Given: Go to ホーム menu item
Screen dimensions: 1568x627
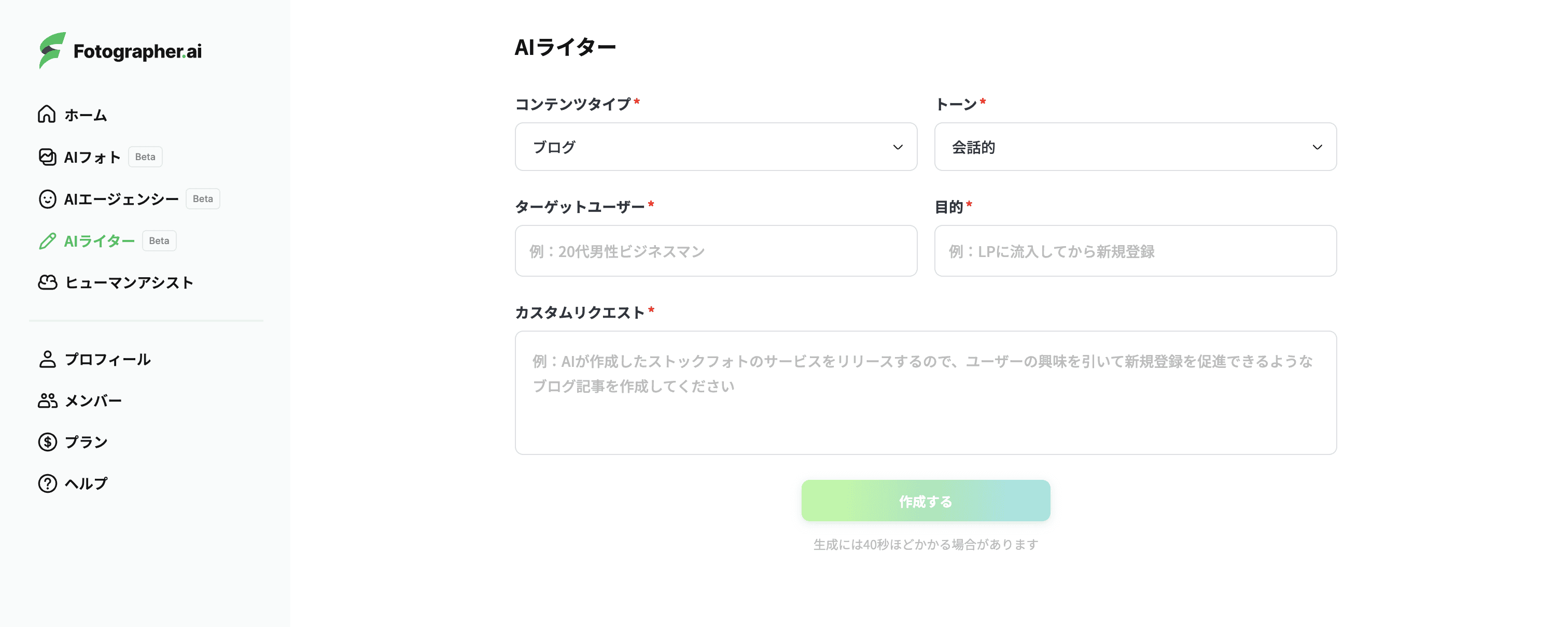Looking at the screenshot, I should [x=86, y=115].
